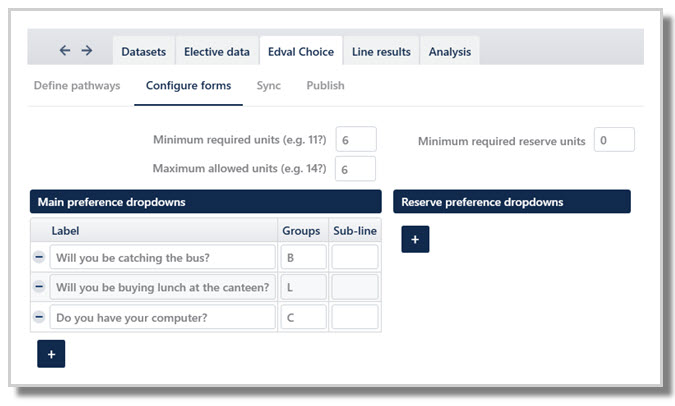Open the Datasets tab
675x406 pixels.
(x=143, y=52)
